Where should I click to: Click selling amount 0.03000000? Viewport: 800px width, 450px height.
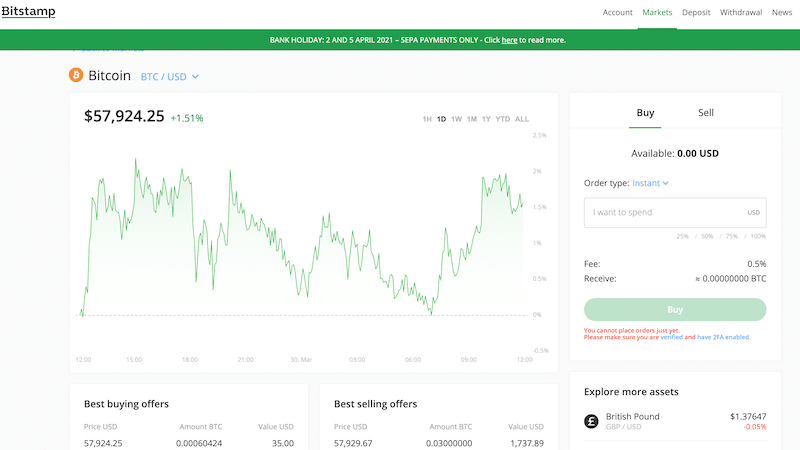tap(449, 443)
